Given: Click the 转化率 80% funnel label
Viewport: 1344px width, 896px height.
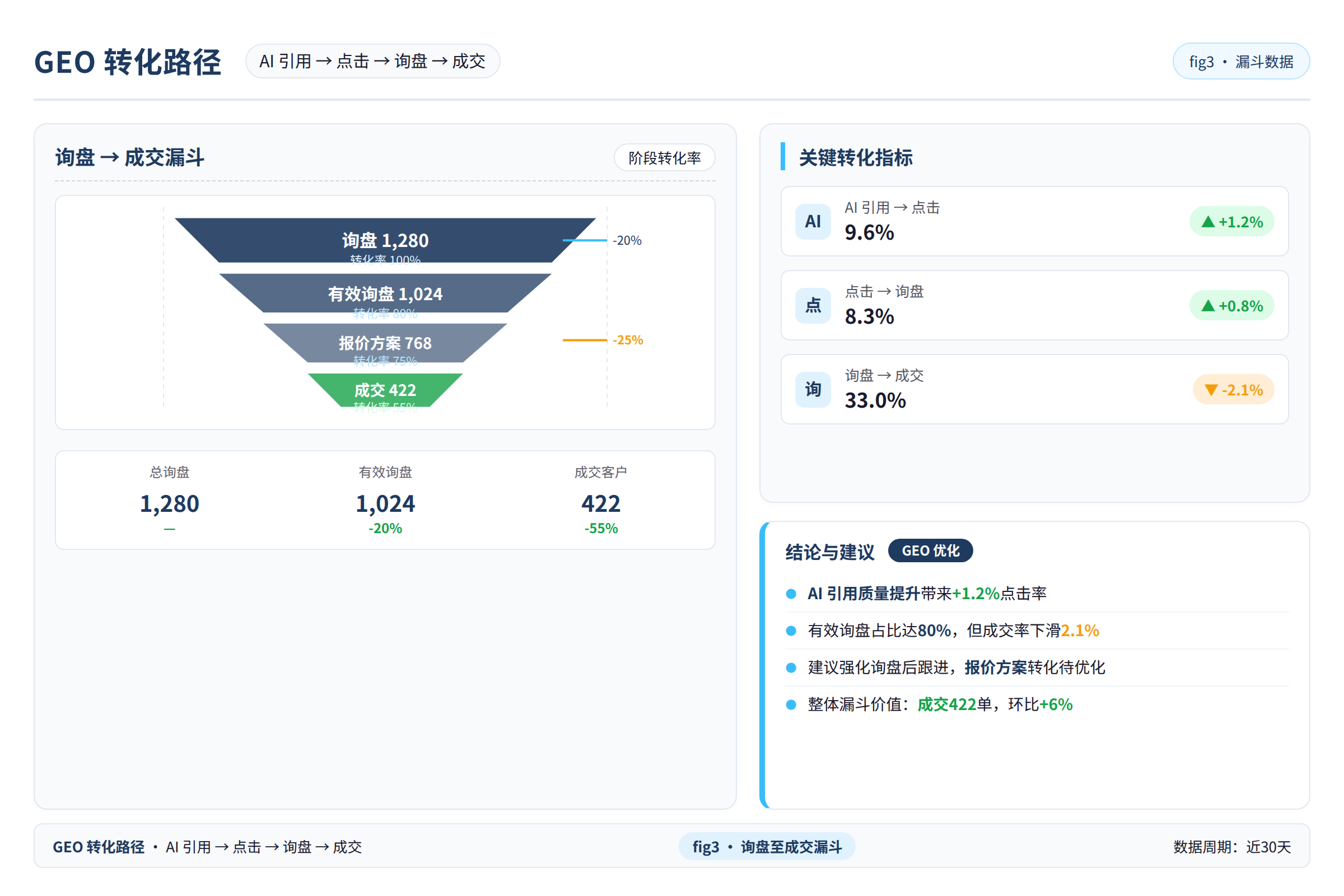Looking at the screenshot, I should coord(385,313).
